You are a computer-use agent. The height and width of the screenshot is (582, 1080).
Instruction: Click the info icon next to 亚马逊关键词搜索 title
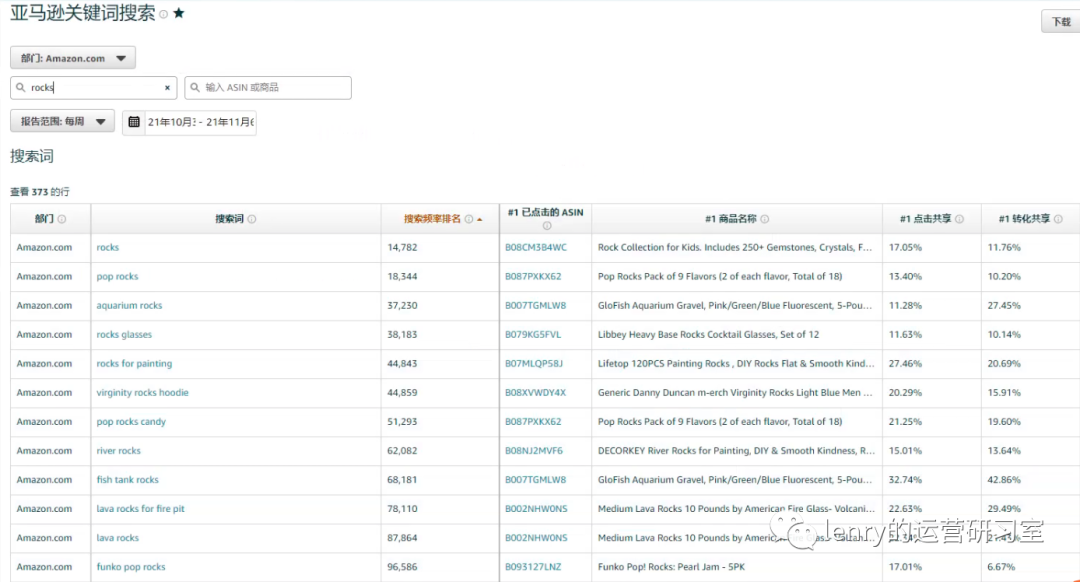coord(164,14)
